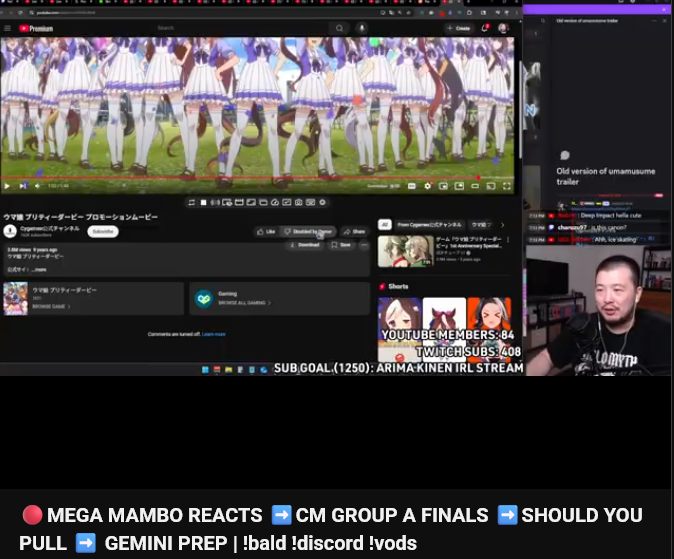
Task: Open the YouTube hamburger guide menu
Action: [x=7, y=28]
